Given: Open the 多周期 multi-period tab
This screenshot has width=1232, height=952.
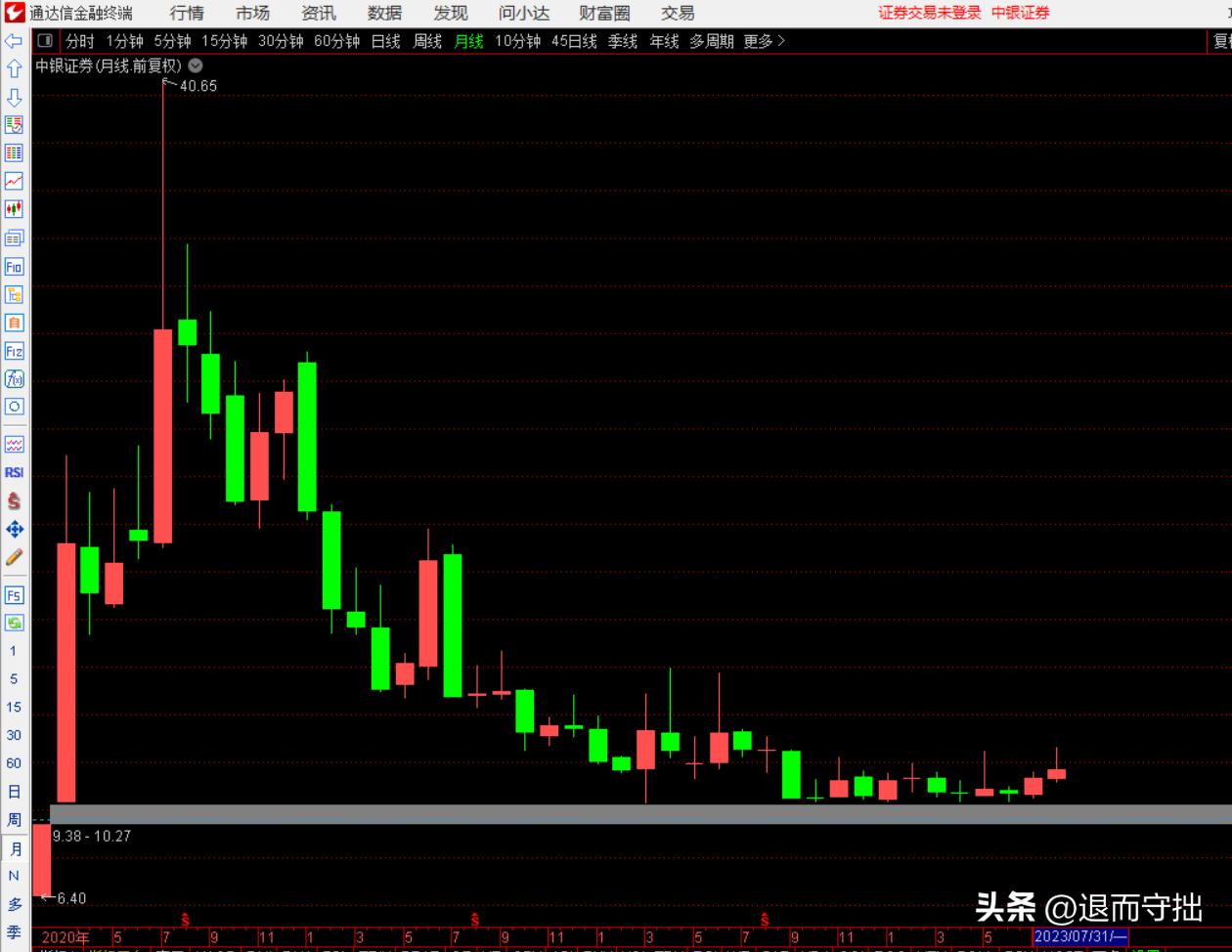Looking at the screenshot, I should coord(711,41).
